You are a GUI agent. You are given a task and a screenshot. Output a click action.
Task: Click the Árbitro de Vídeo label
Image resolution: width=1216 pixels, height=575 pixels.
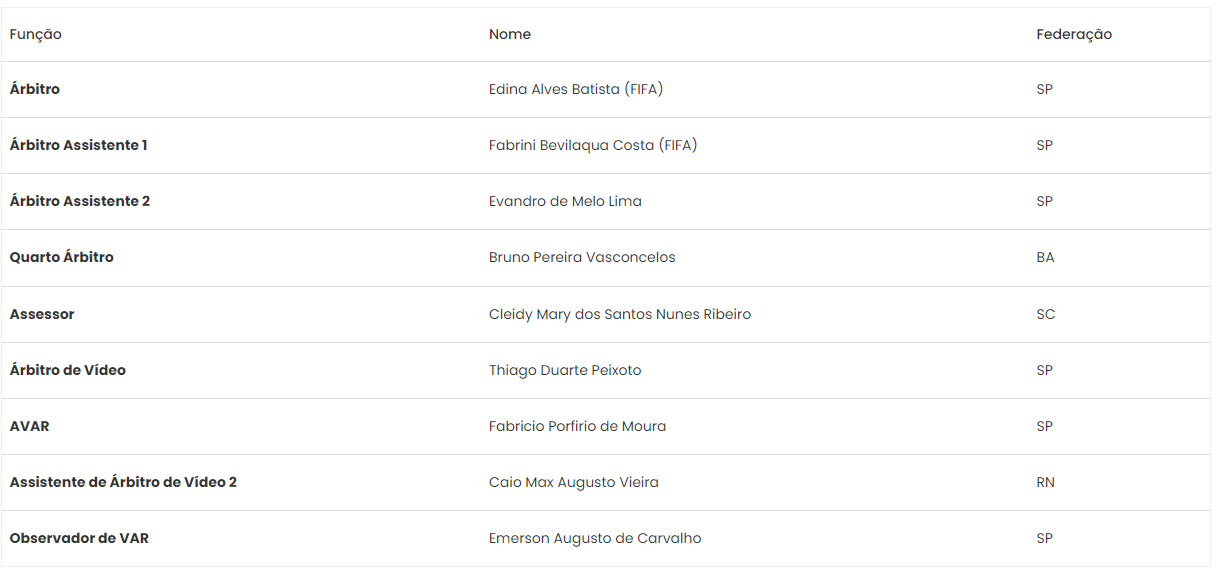coord(68,370)
